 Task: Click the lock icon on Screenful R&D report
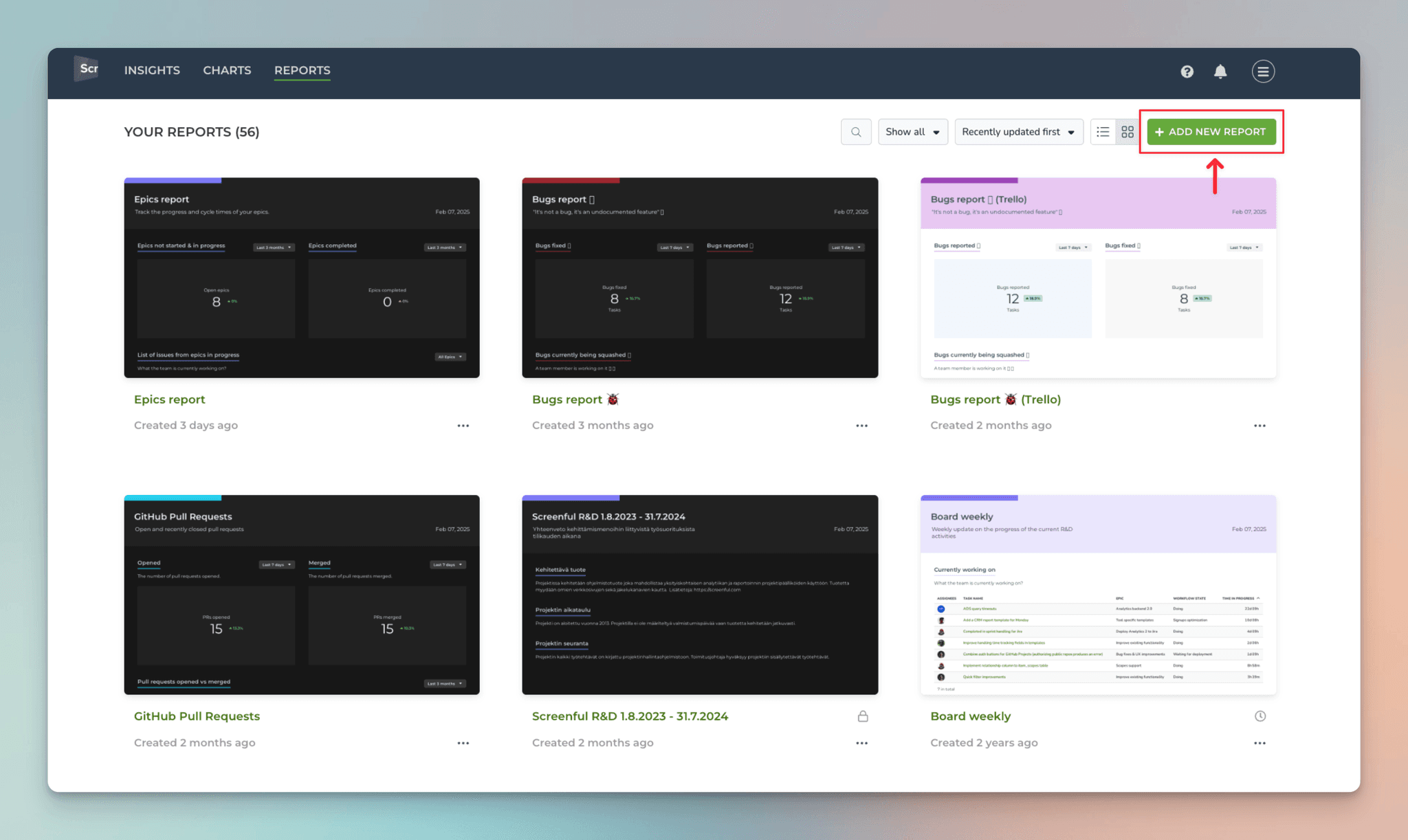coord(863,716)
